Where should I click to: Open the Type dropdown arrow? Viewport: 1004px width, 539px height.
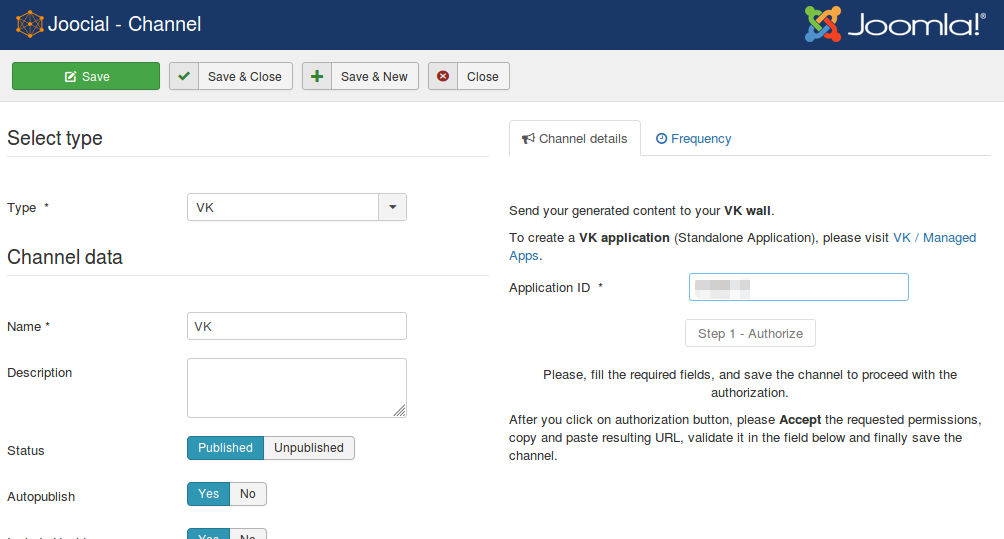point(393,207)
